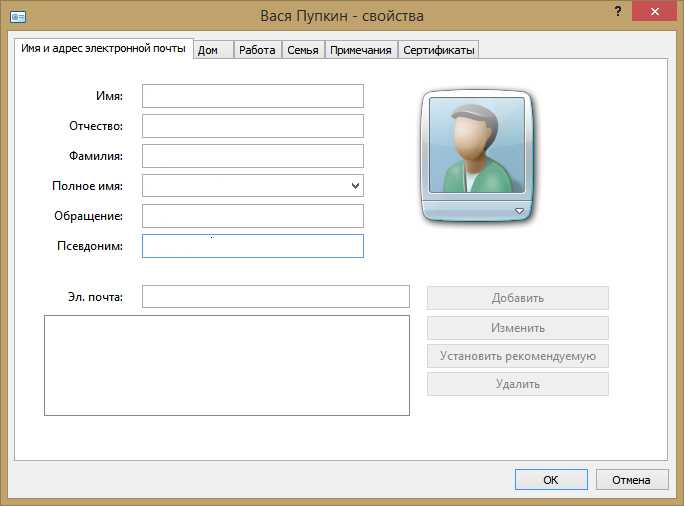The height and width of the screenshot is (506, 684).
Task: Switch to the Работа tab
Action: [257, 50]
